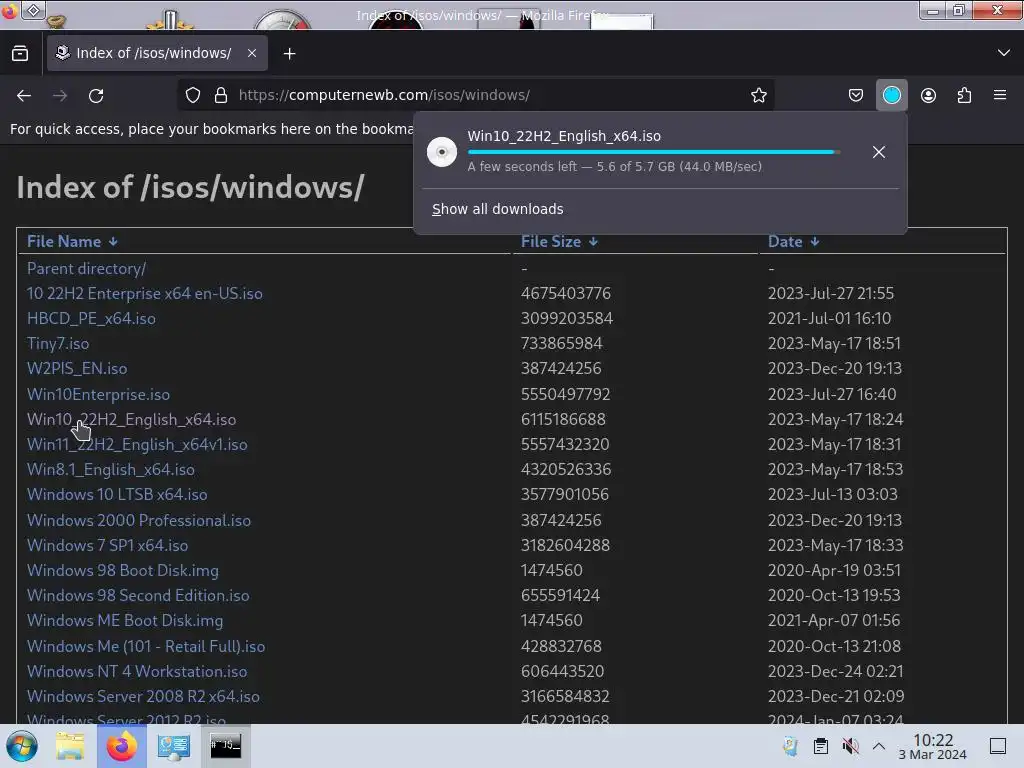
Task: Show all downloads
Action: [498, 209]
